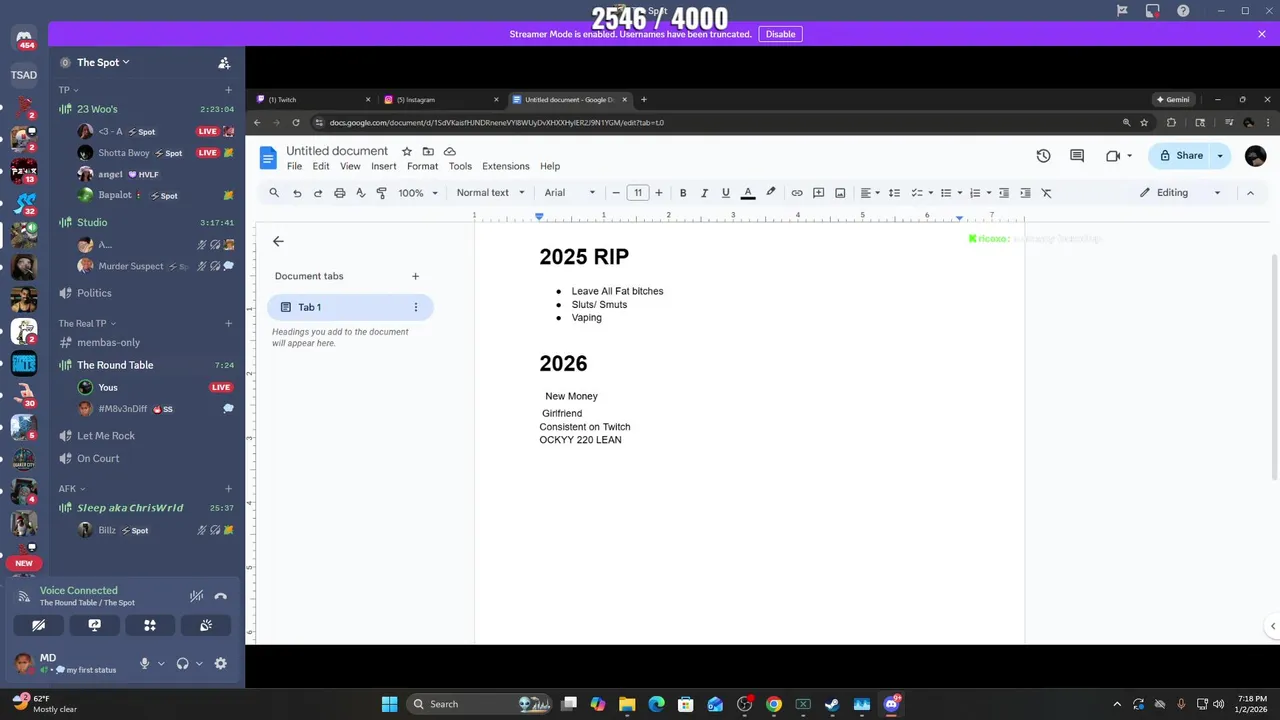Collapse The Real TP category
The height and width of the screenshot is (720, 1280).
tap(87, 323)
